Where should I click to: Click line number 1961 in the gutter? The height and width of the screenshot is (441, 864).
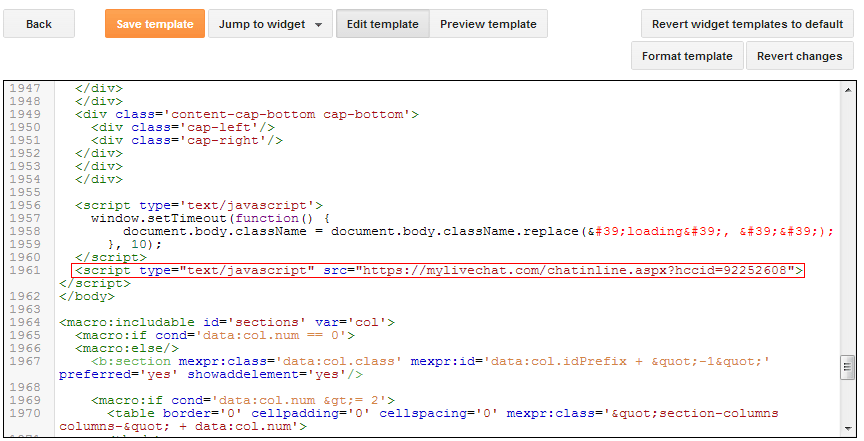click(25, 270)
